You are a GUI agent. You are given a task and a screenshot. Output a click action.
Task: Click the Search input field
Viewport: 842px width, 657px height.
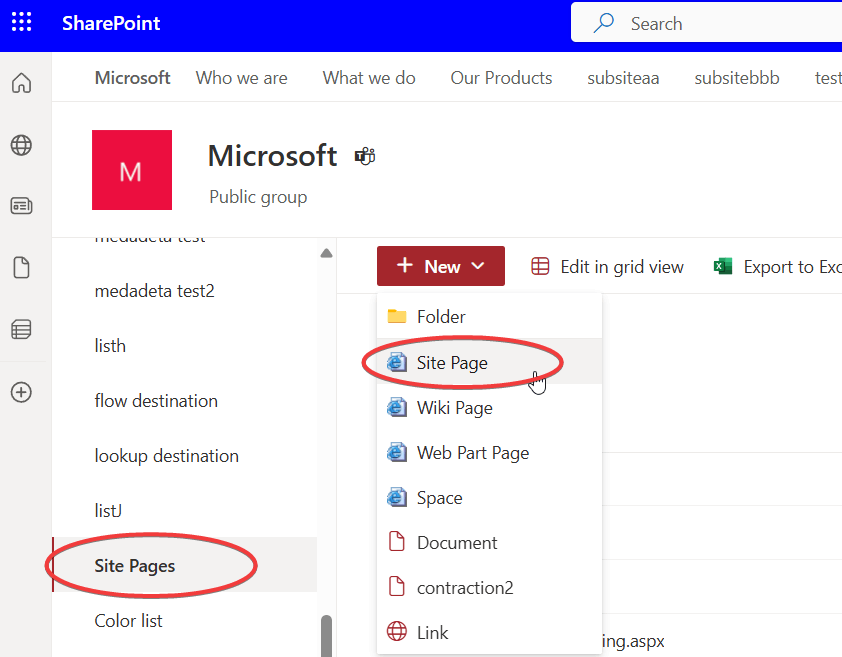706,23
